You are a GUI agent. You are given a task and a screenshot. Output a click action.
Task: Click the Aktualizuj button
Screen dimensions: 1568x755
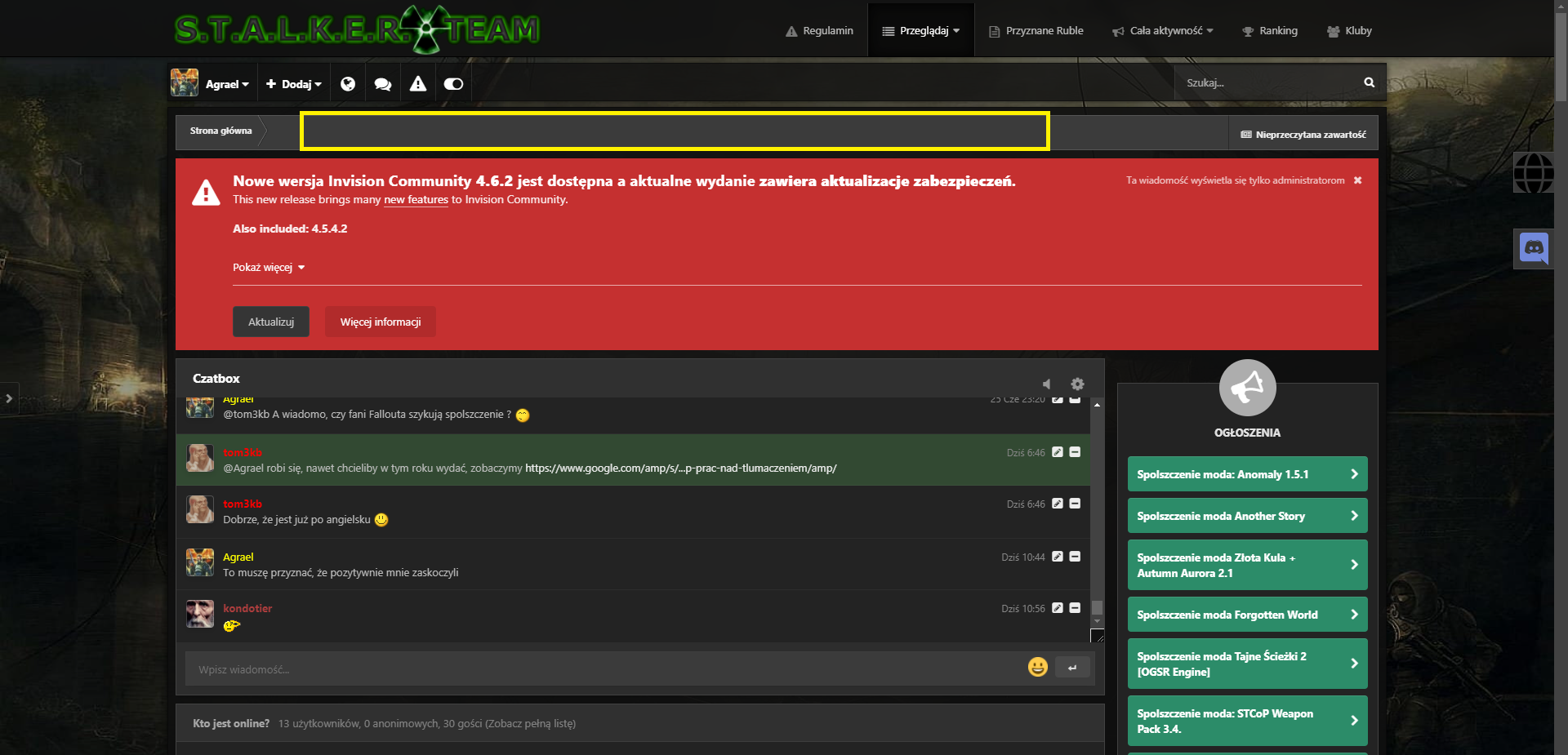pyautogui.click(x=271, y=322)
